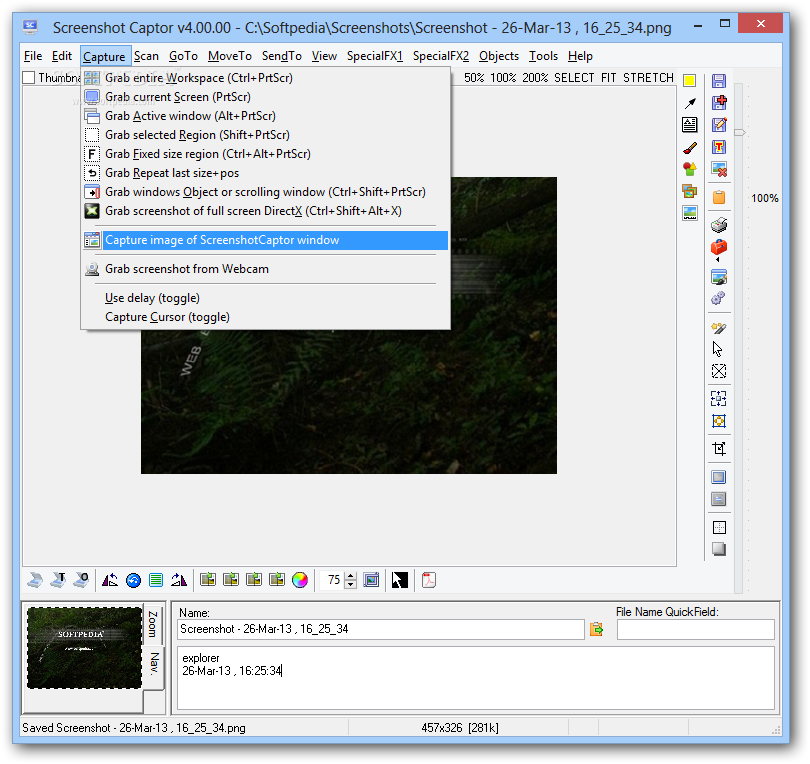Open the Tools menu

click(x=543, y=56)
